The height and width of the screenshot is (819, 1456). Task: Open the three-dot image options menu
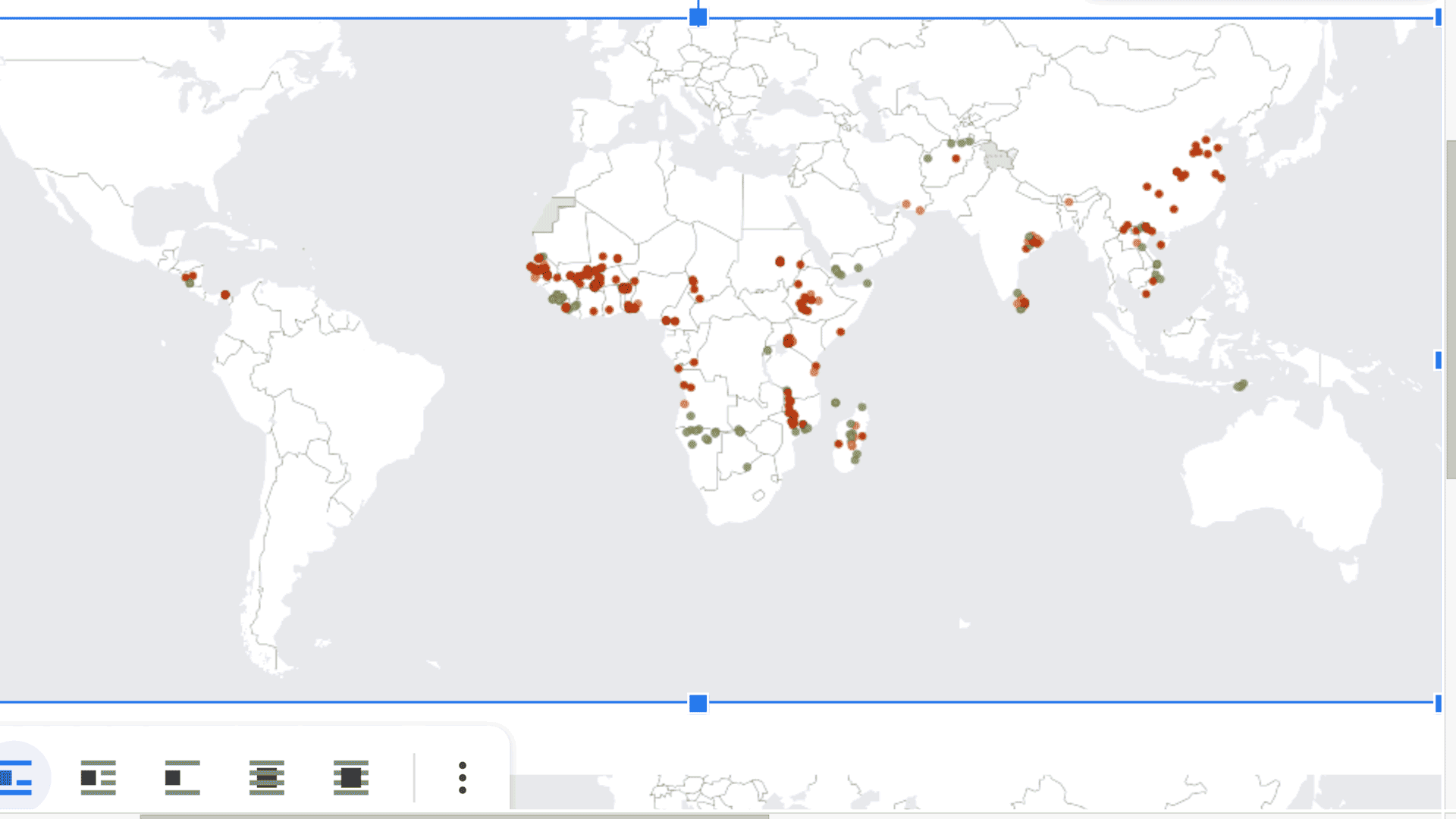(463, 777)
